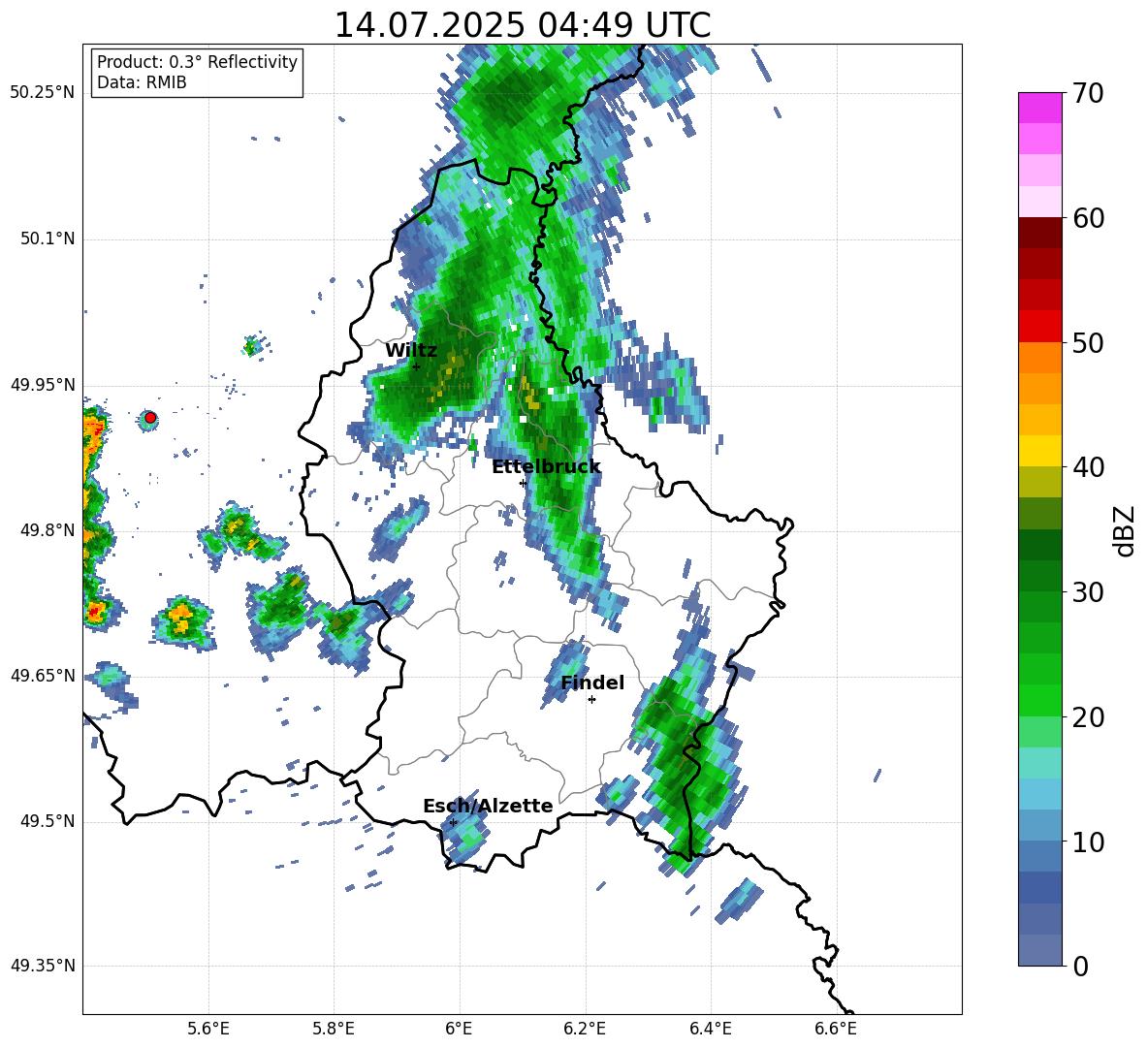The height and width of the screenshot is (1048, 1148).
Task: Click the 50 colorbar tick label
Action: [1088, 342]
